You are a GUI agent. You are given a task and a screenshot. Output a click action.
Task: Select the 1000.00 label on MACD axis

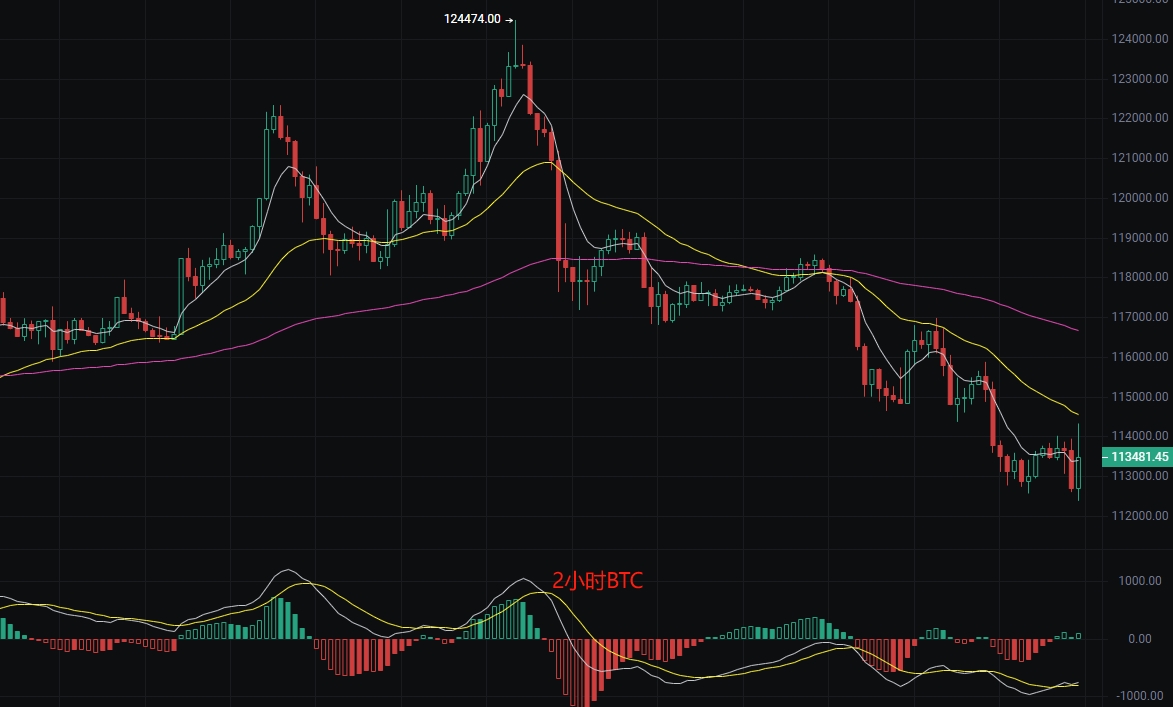click(1140, 581)
